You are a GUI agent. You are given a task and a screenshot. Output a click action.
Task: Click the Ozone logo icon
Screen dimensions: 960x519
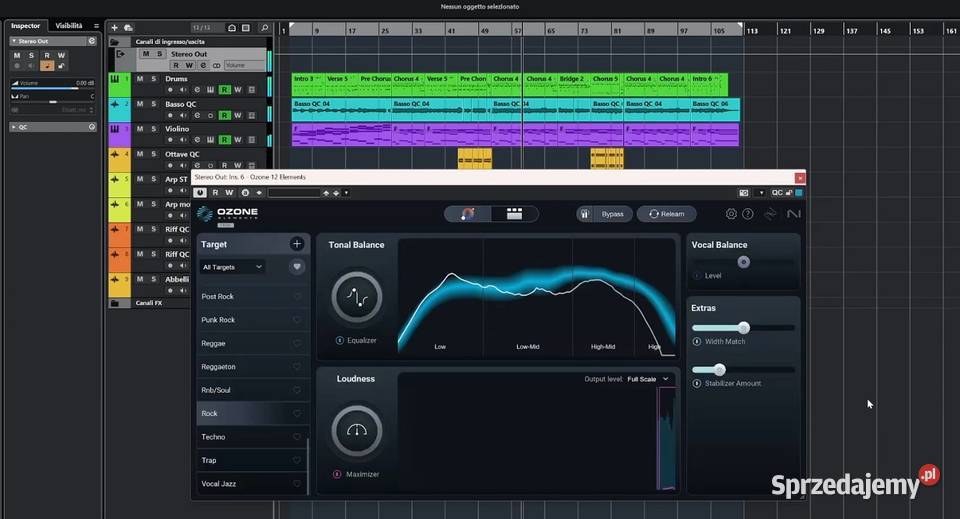pyautogui.click(x=204, y=214)
